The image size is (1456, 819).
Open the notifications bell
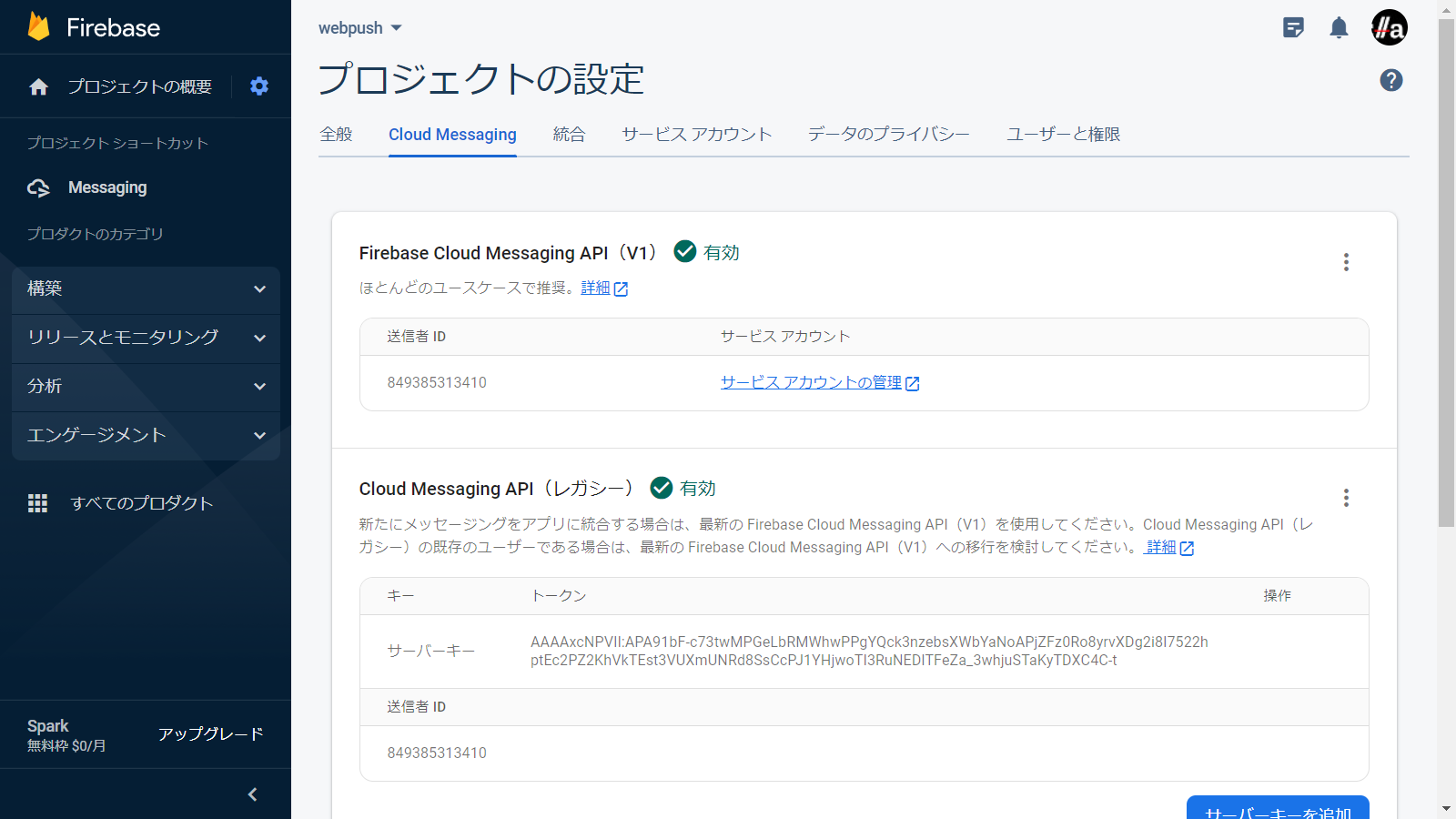click(x=1339, y=27)
